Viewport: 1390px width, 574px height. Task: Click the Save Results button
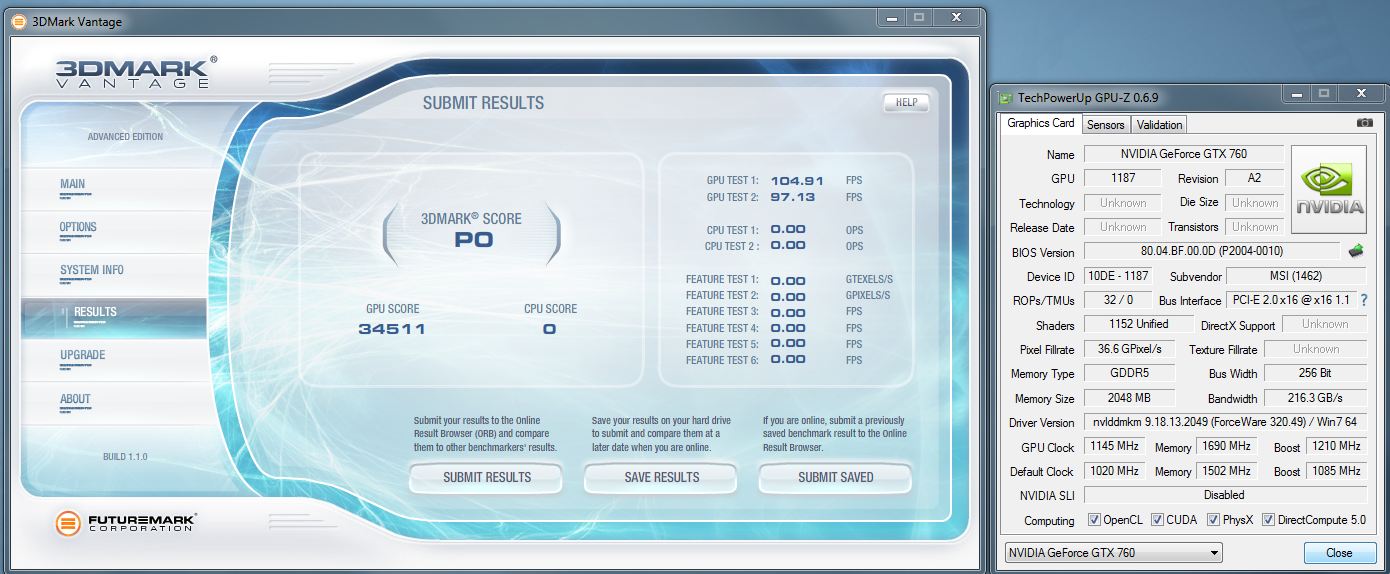[x=661, y=478]
